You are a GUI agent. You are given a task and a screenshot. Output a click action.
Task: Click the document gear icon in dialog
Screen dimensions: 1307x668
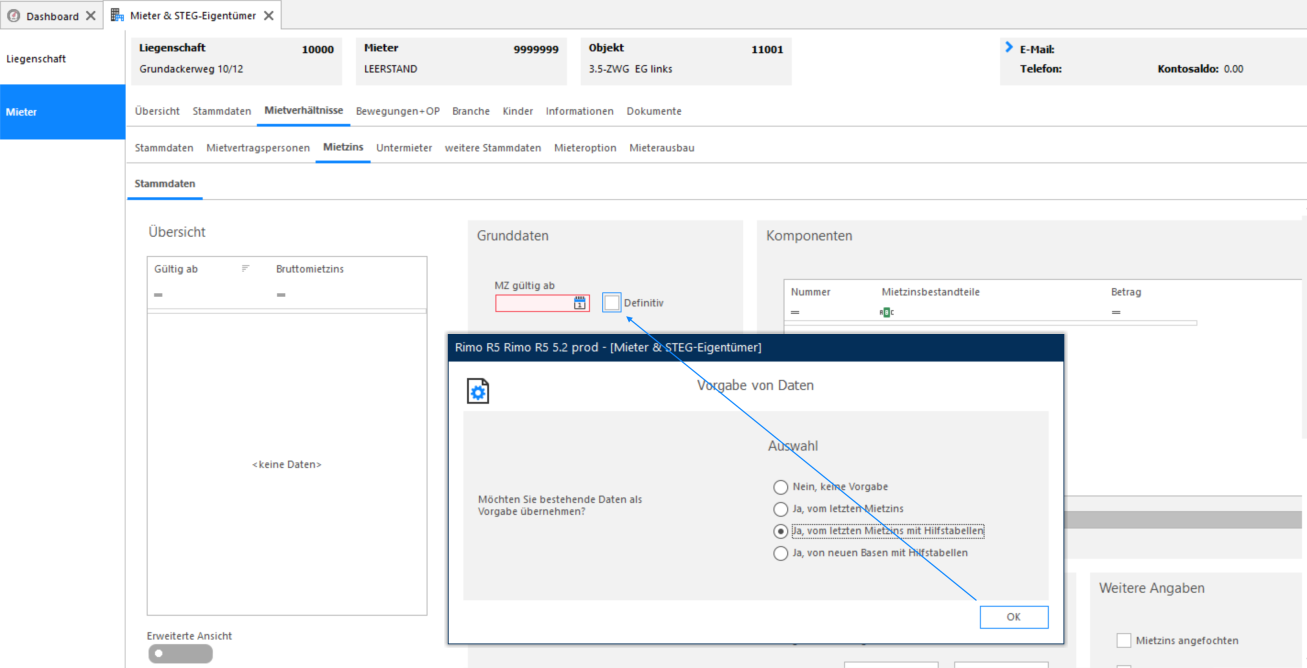point(478,391)
